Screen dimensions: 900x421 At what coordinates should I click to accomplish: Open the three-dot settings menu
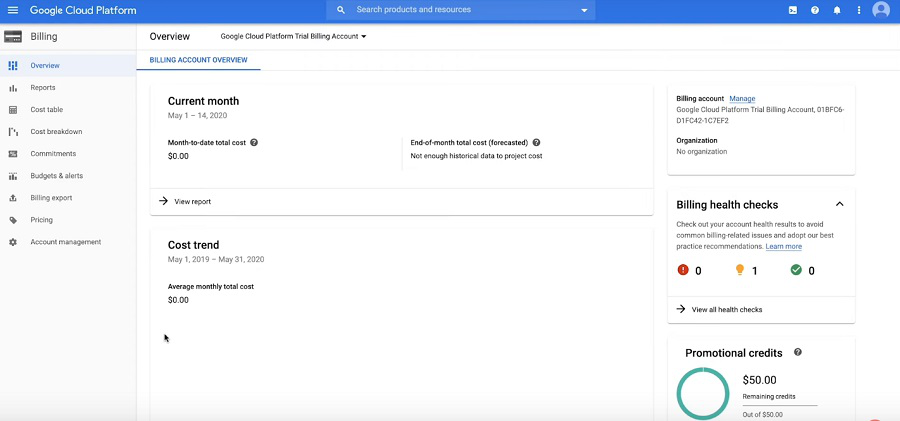pyautogui.click(x=859, y=10)
